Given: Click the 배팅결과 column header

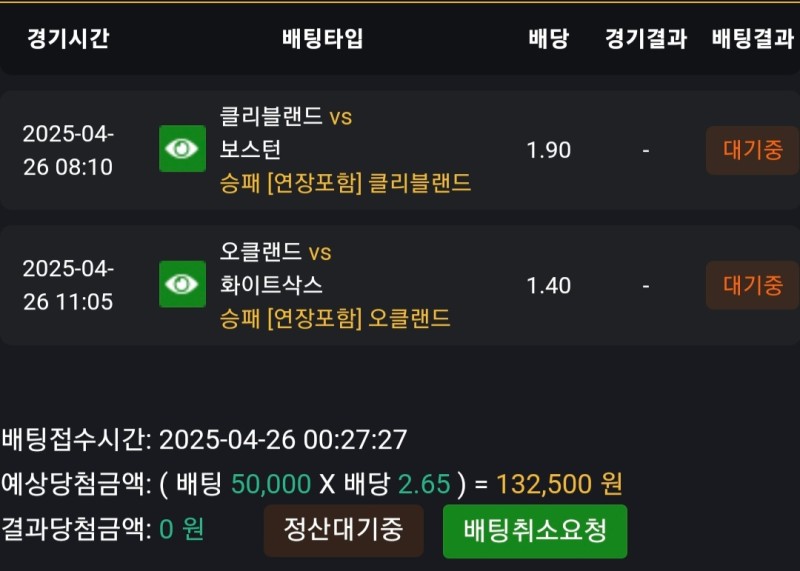Looking at the screenshot, I should point(752,39).
